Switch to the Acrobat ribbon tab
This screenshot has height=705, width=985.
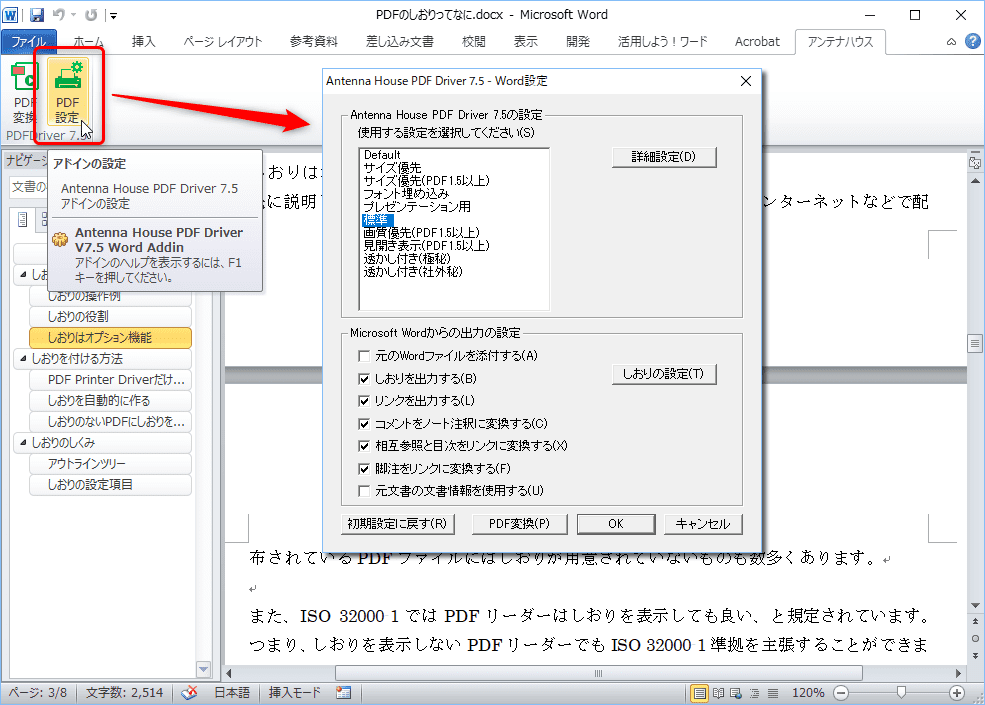(x=756, y=42)
